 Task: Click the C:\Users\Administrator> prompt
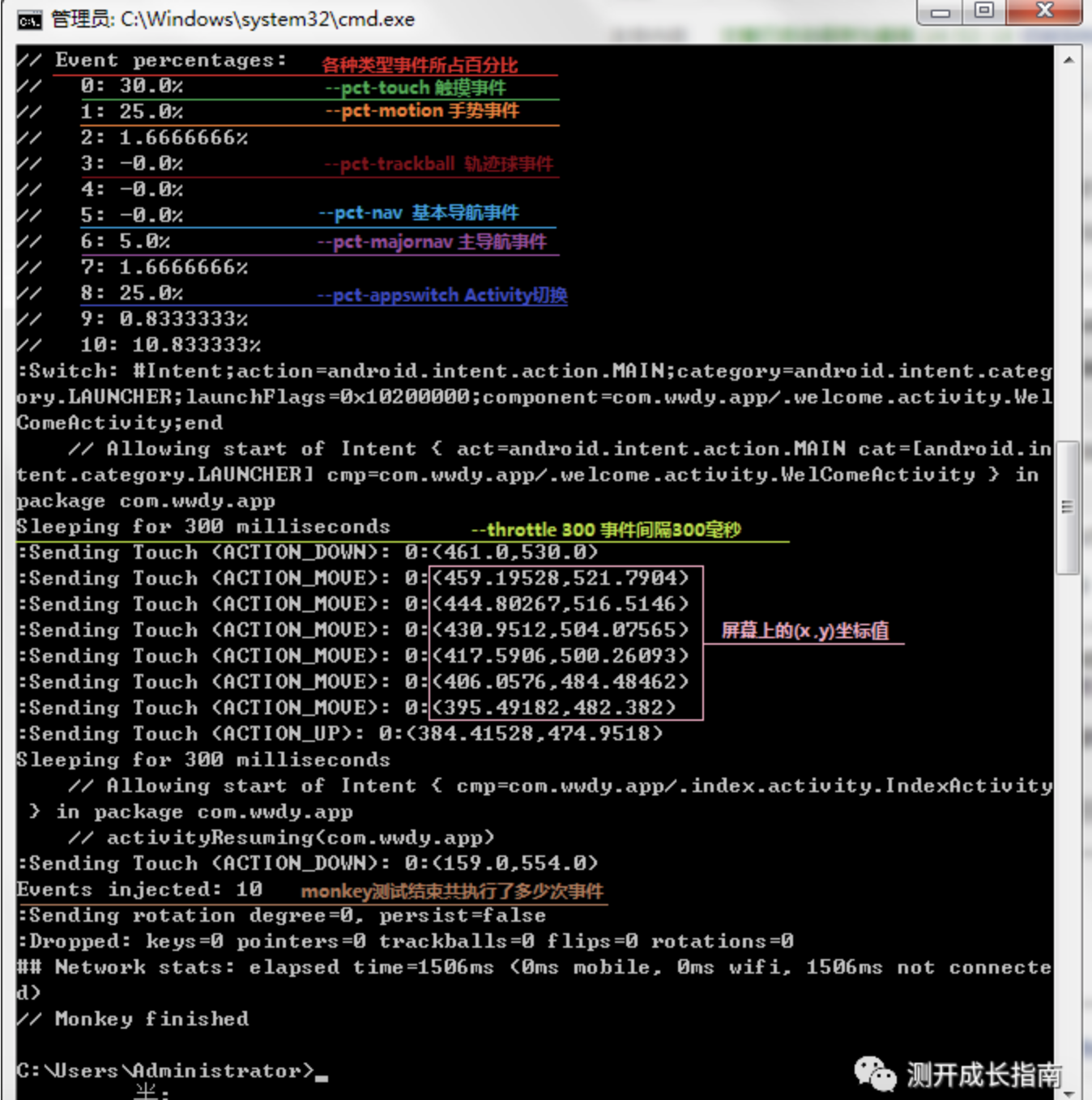pyautogui.click(x=165, y=1071)
